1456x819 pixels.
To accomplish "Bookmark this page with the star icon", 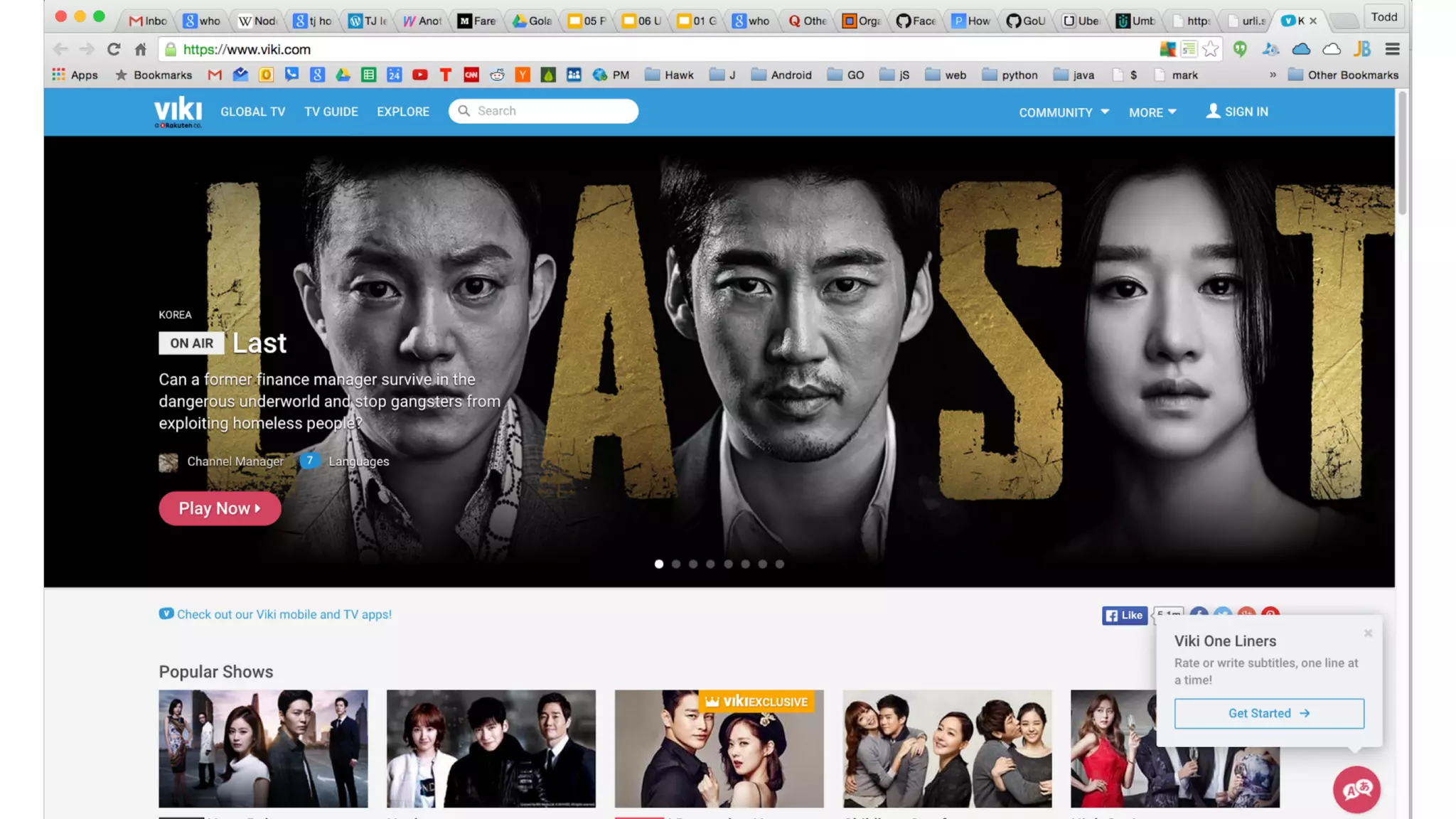I will tap(1211, 49).
